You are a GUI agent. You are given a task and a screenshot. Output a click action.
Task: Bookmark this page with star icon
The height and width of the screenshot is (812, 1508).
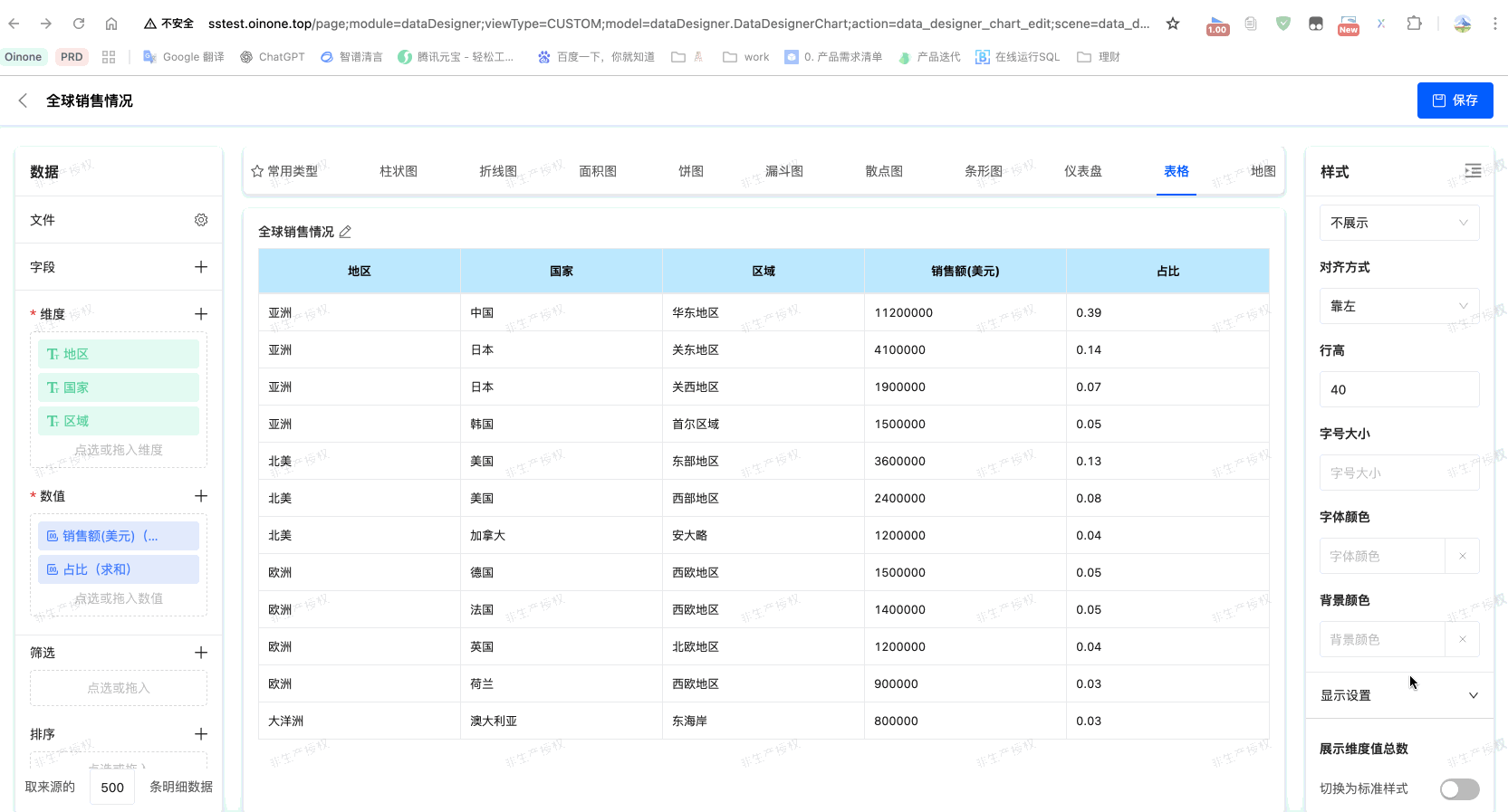tap(1173, 24)
